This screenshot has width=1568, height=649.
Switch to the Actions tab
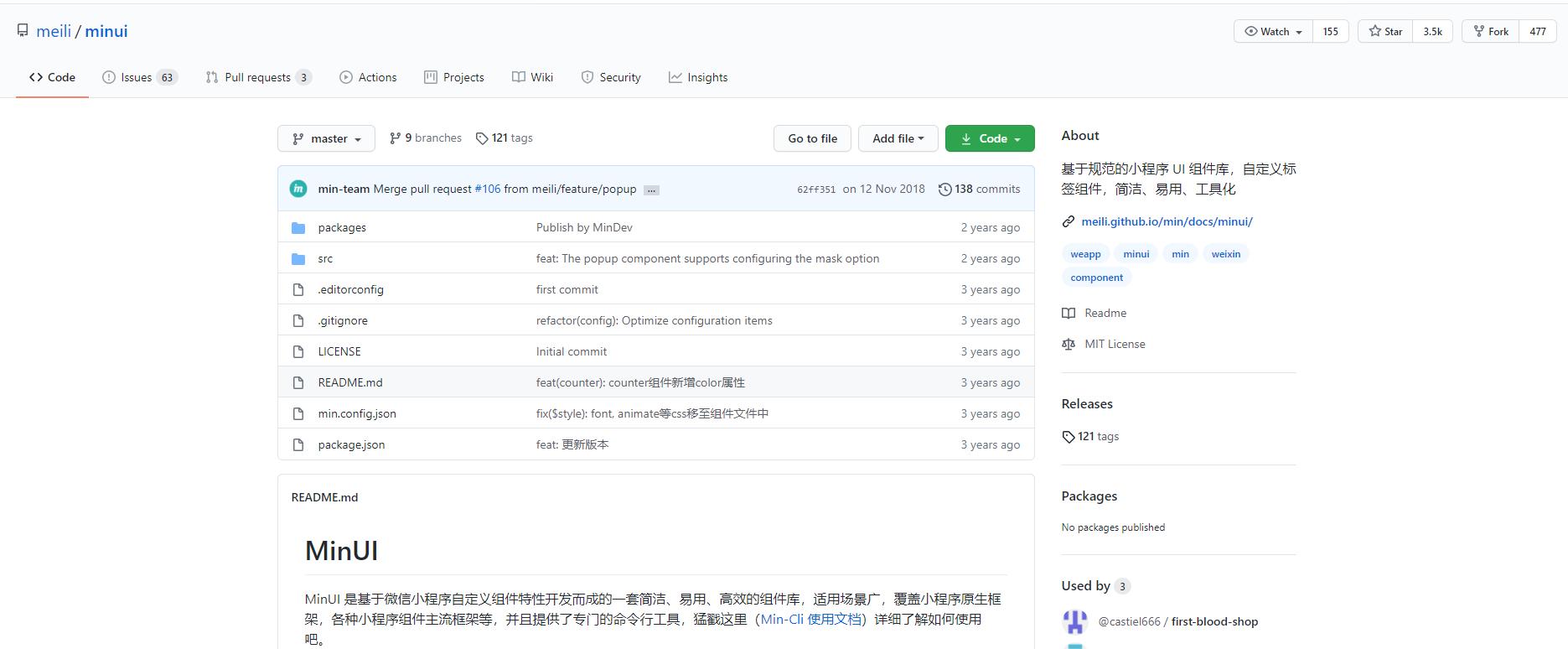pos(368,77)
